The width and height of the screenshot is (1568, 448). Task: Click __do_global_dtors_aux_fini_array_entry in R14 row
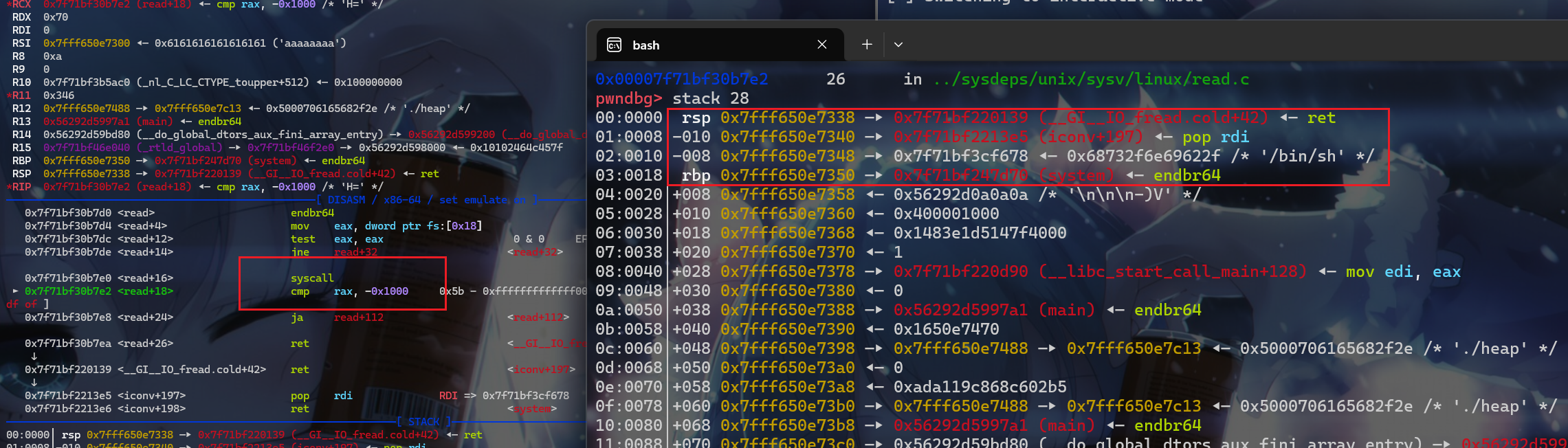(x=260, y=135)
